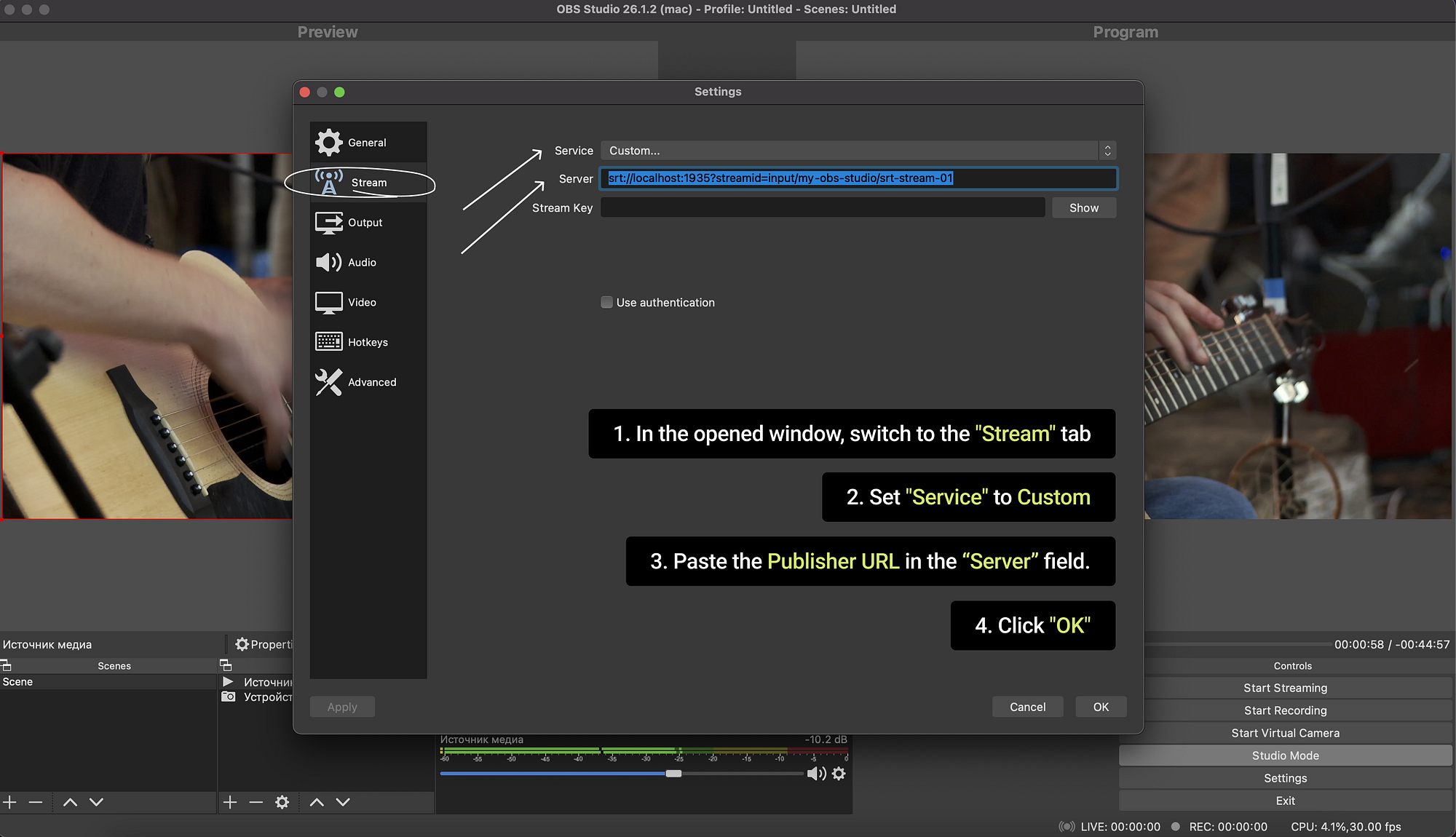Move the scene up with the arrow

click(70, 802)
